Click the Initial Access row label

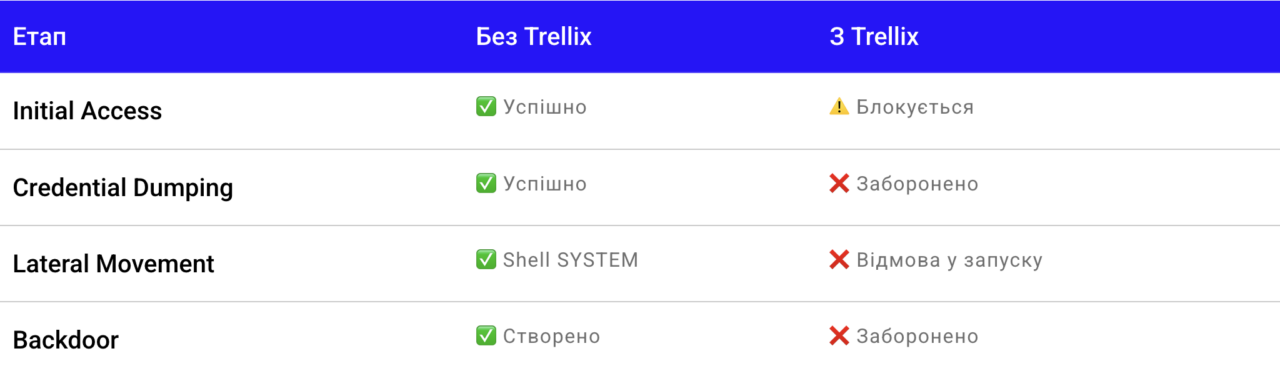click(87, 111)
